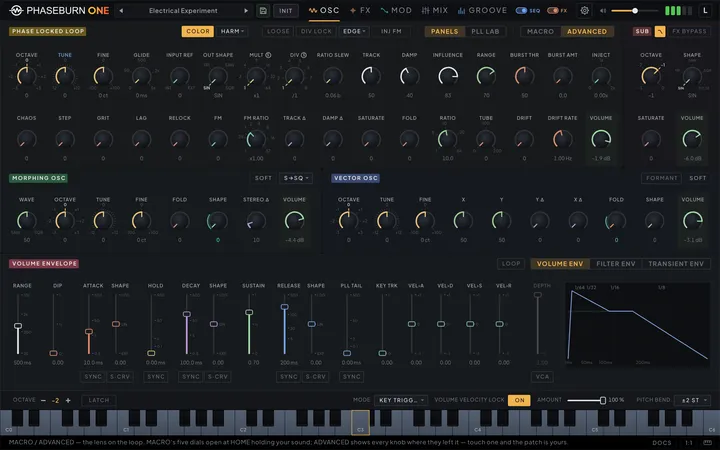Click the VCA button
This screenshot has height=450, width=720.
(542, 377)
